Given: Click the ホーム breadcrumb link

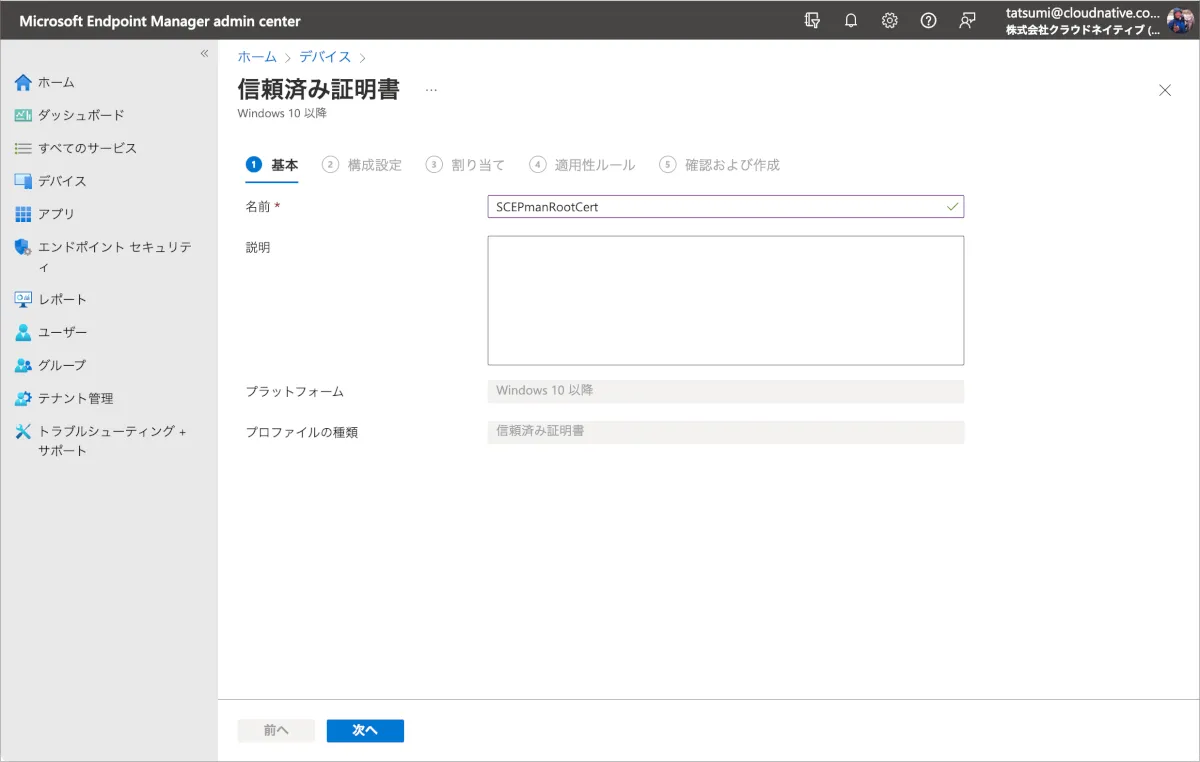Looking at the screenshot, I should coord(257,57).
